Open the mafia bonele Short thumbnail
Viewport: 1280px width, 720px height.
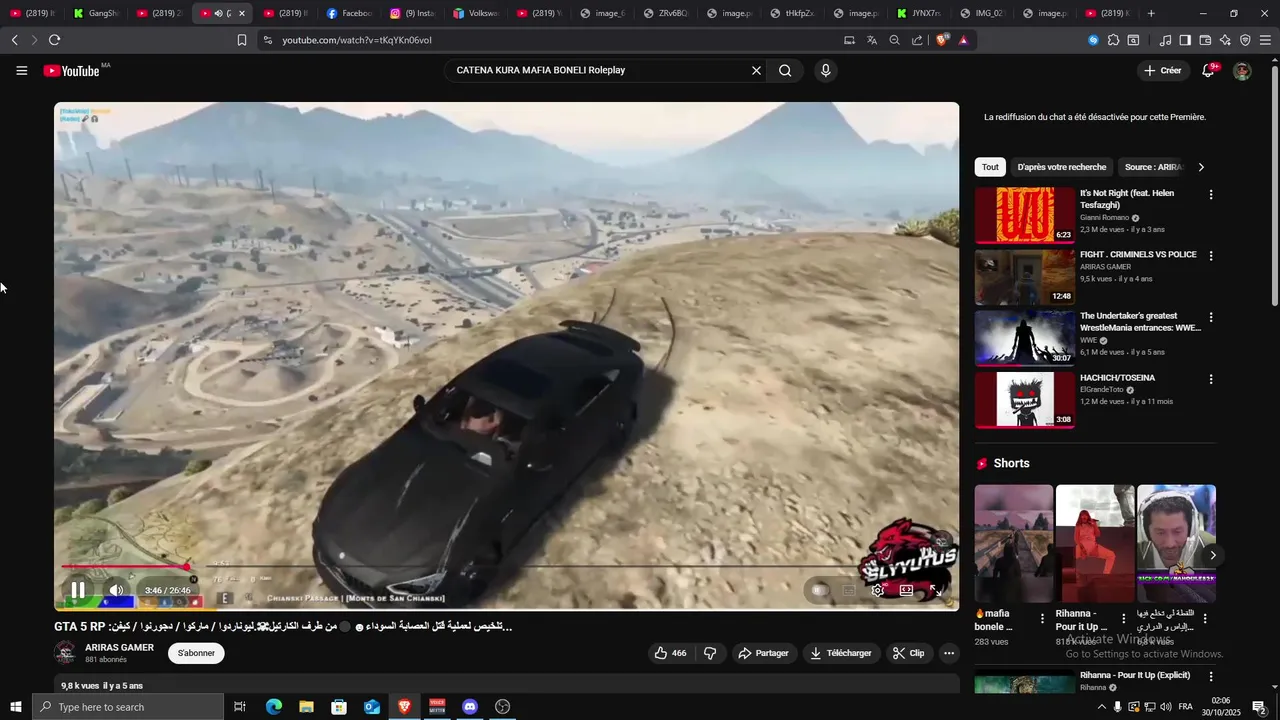[x=1014, y=543]
